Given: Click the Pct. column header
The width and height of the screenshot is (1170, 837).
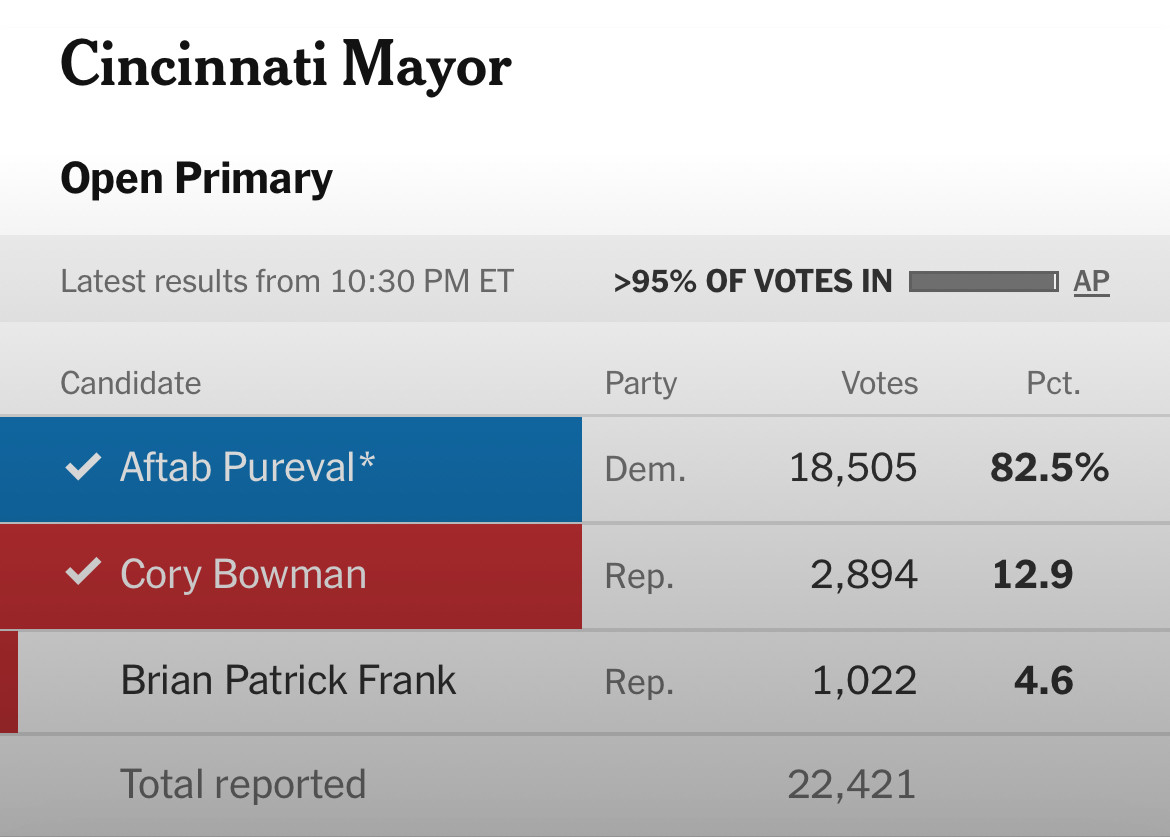Looking at the screenshot, I should (x=1053, y=383).
